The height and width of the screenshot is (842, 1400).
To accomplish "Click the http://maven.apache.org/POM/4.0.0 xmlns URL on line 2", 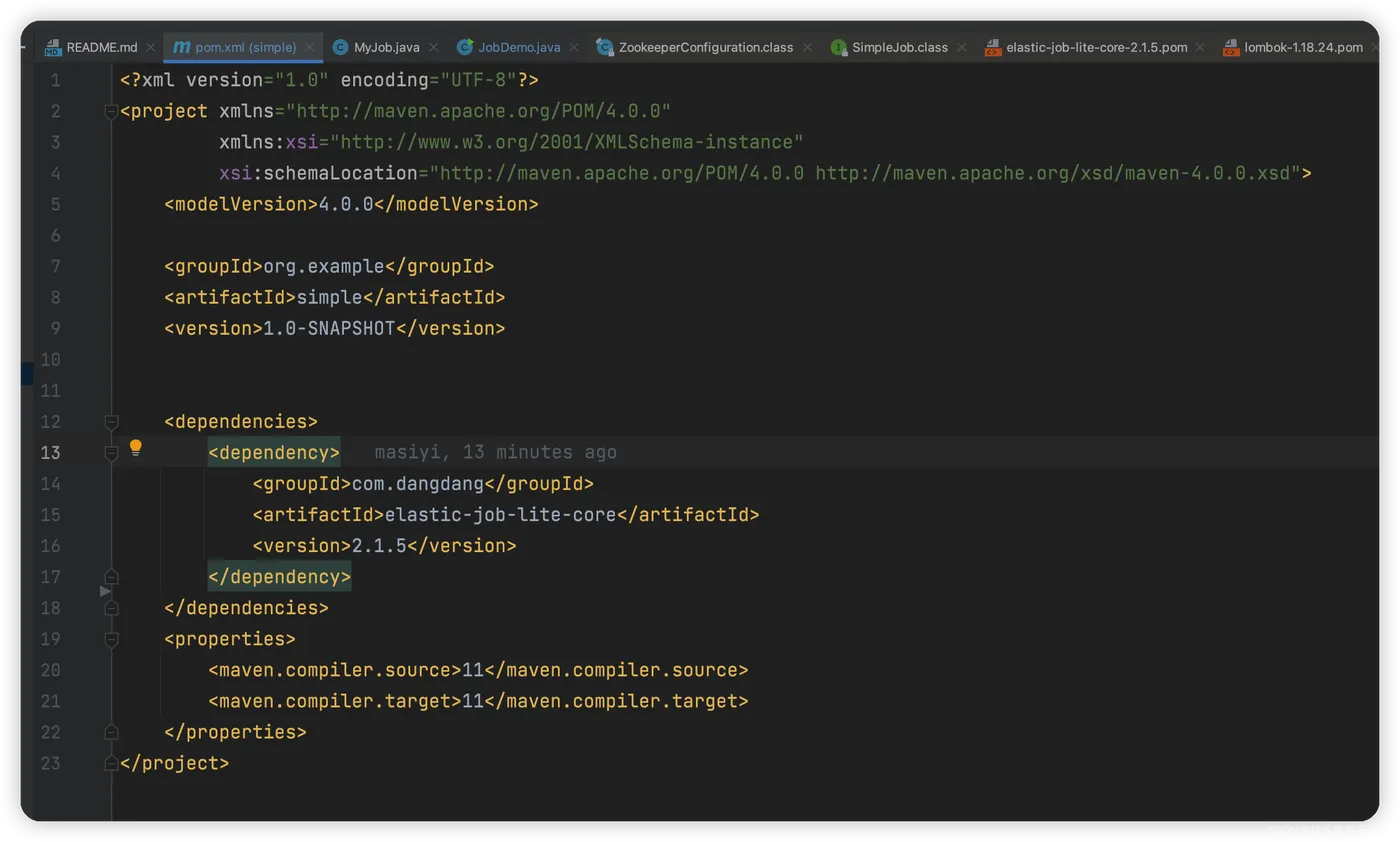I will pos(479,111).
